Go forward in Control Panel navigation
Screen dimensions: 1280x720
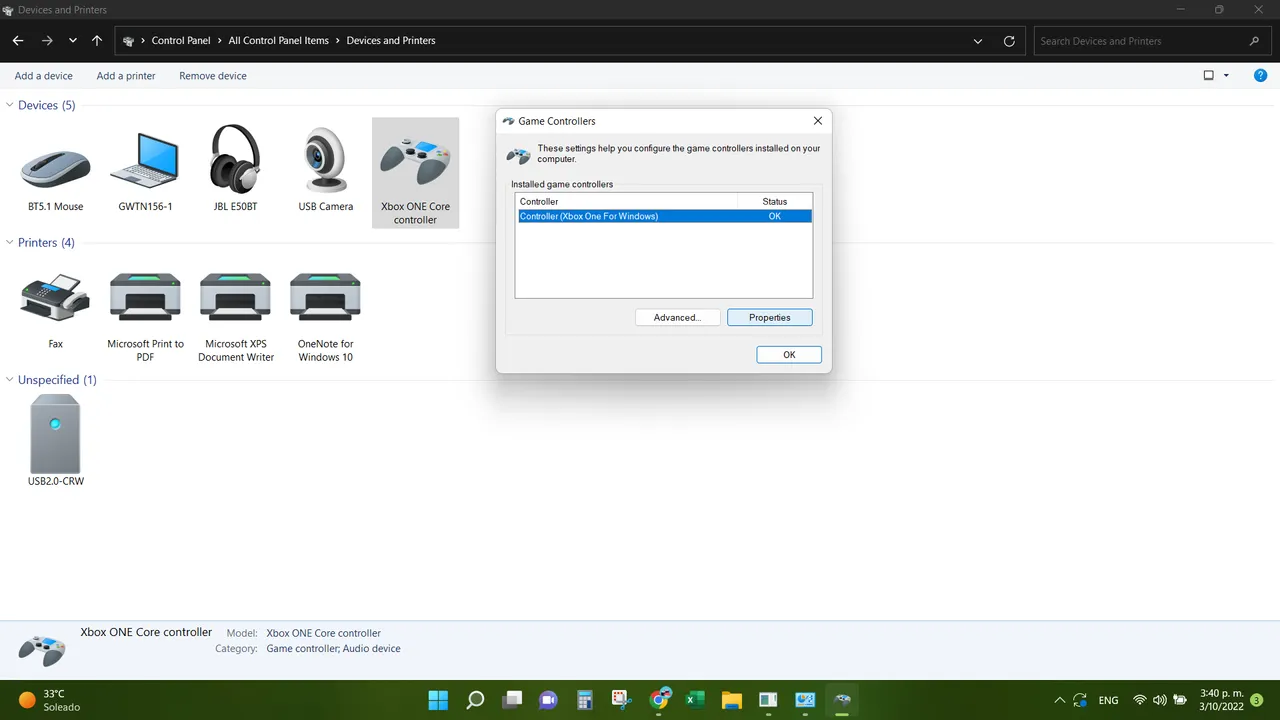[47, 41]
